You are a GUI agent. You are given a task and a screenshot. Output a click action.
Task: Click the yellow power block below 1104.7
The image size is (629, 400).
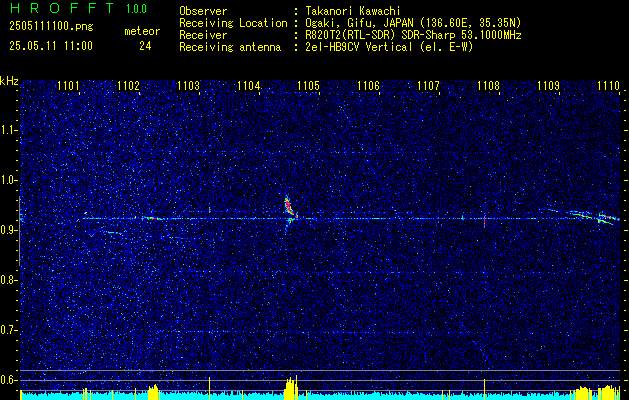[291, 388]
